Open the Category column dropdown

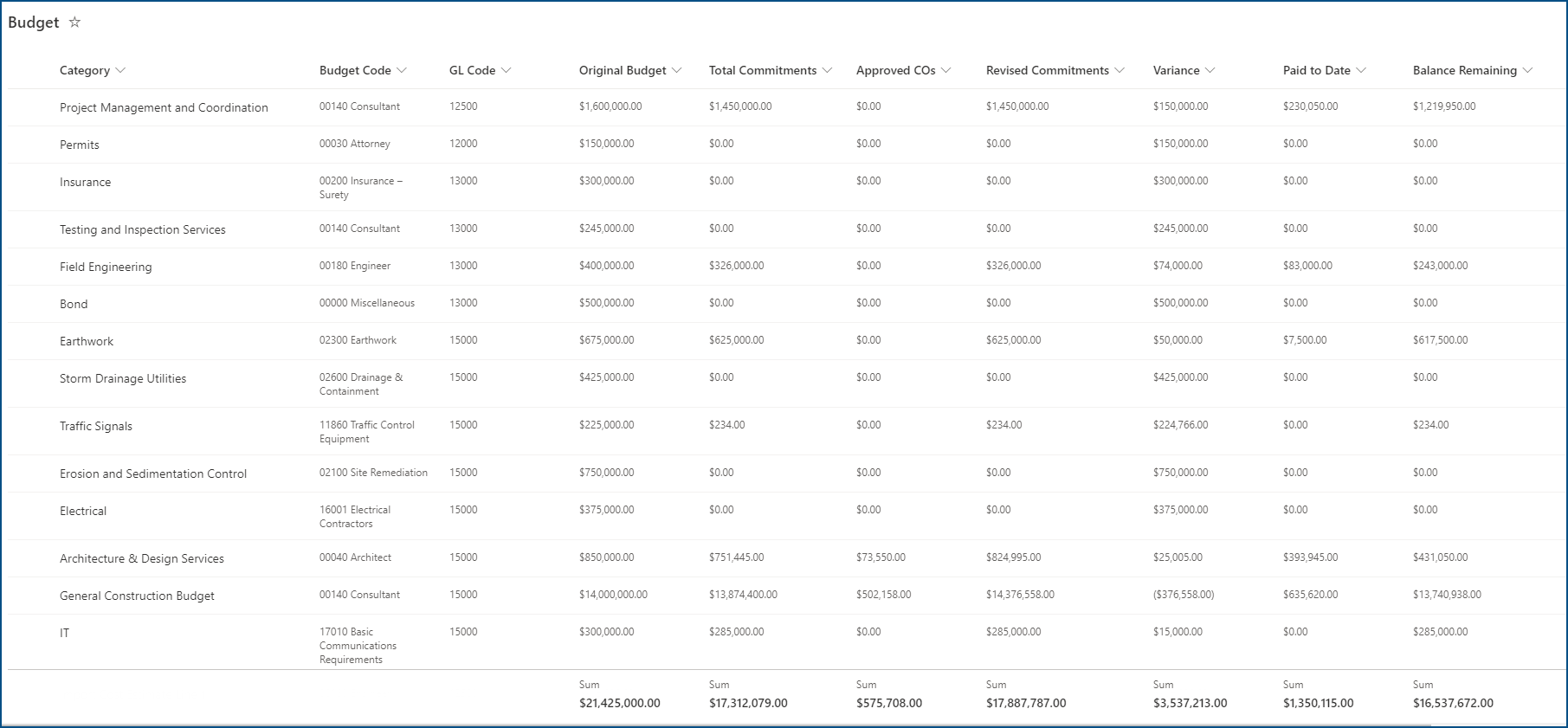[120, 70]
